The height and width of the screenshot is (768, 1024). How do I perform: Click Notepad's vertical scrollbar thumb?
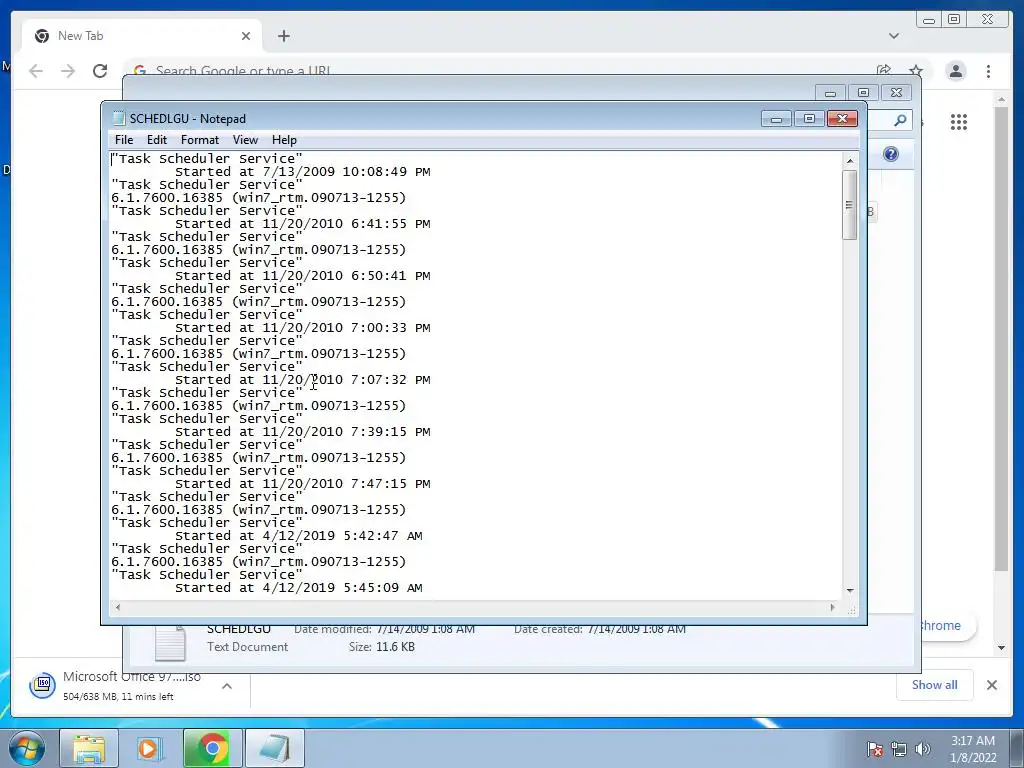[x=850, y=204]
